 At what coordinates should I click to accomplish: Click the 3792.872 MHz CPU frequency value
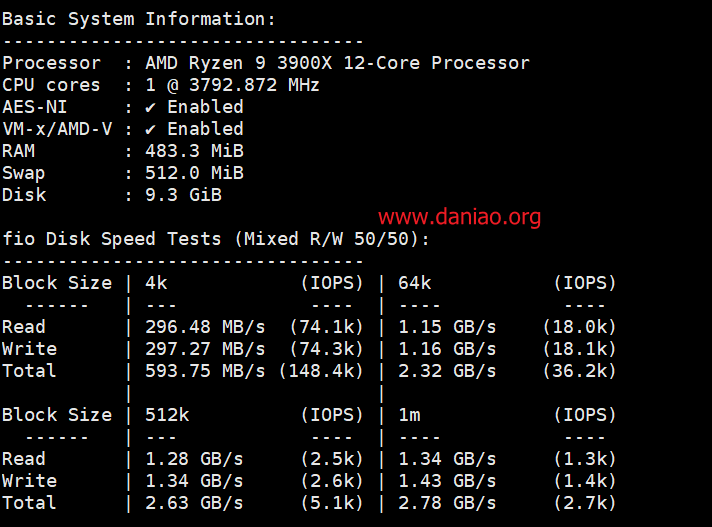tap(254, 85)
